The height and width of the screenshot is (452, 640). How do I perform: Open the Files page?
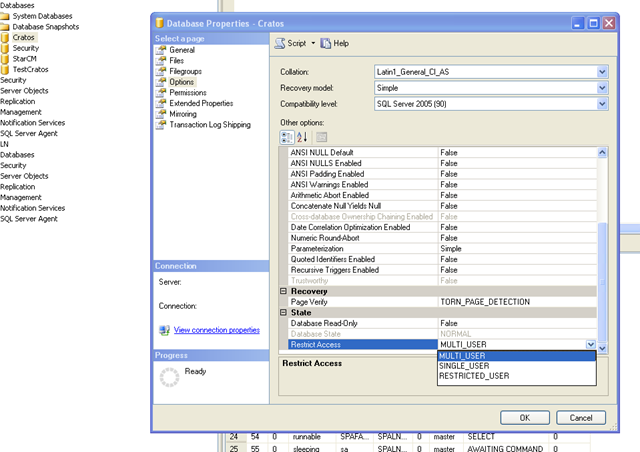point(177,60)
